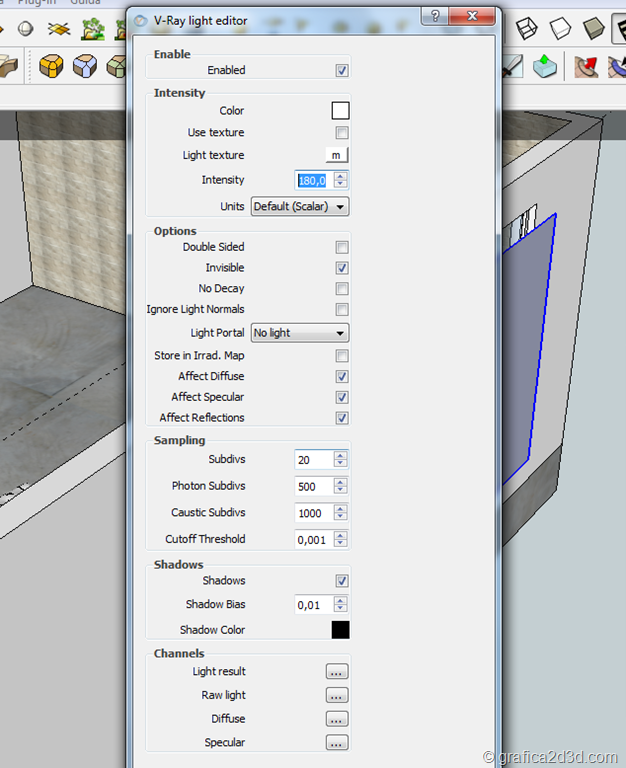Click the white sphere toolbar icon
Screen dimensions: 626x768
point(25,28)
